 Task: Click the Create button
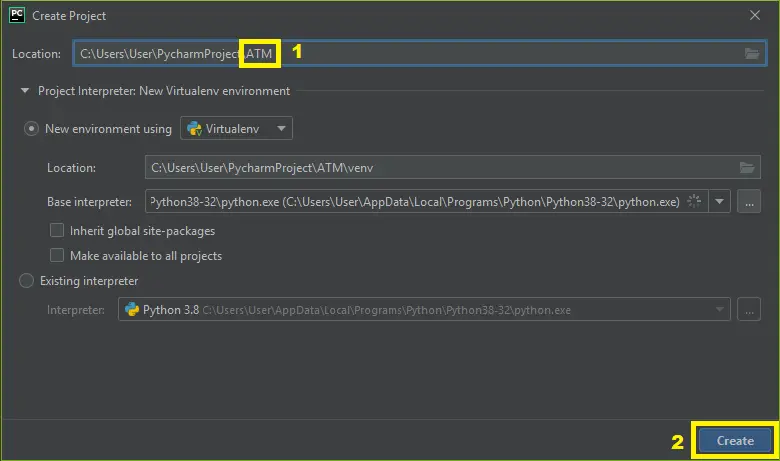(735, 441)
